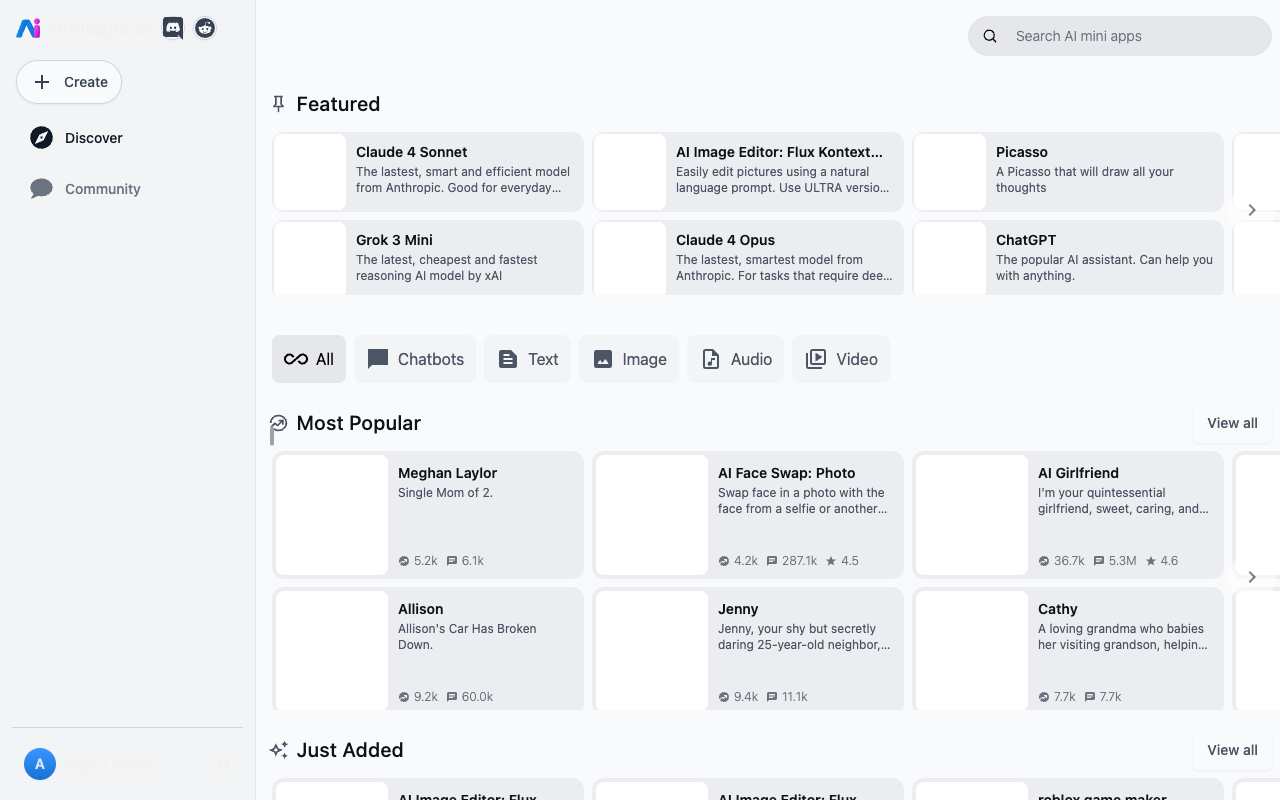Open the Picasso featured app
1280x800 pixels.
[x=1068, y=171]
